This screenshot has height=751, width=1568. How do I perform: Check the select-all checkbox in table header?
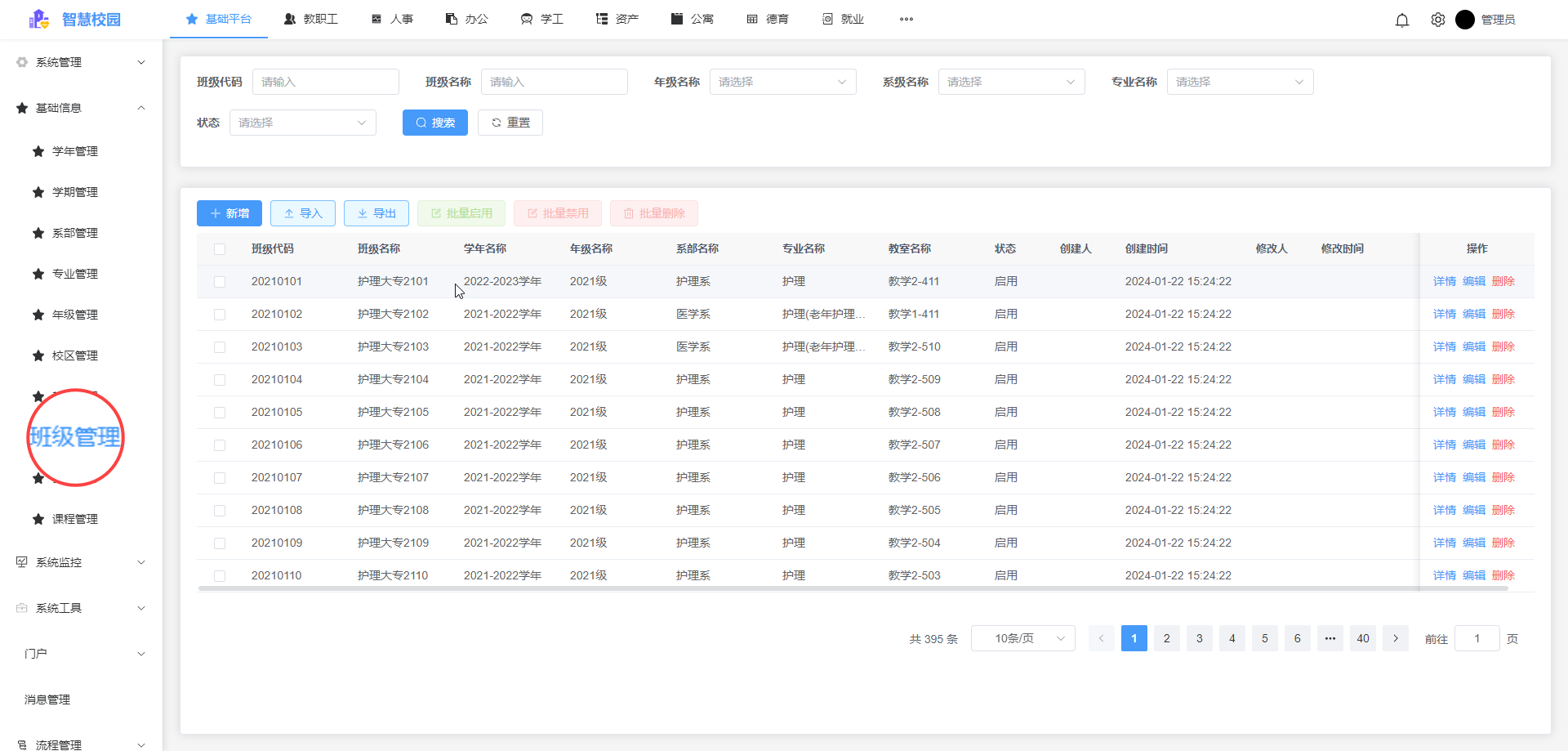tap(219, 248)
